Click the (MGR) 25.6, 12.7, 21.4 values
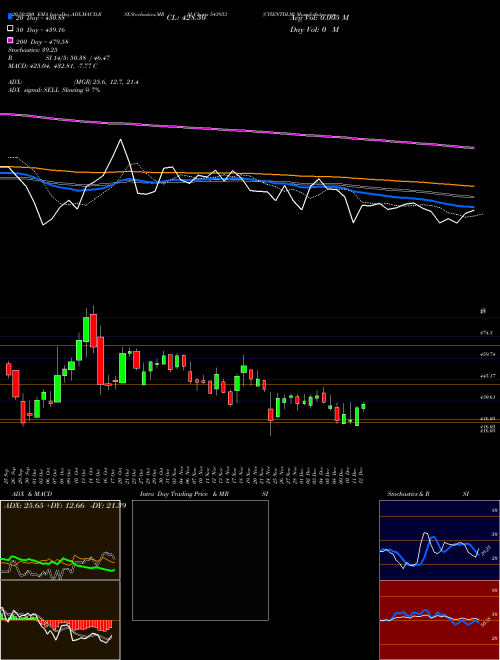This screenshot has width=500, height=660. (x=106, y=82)
